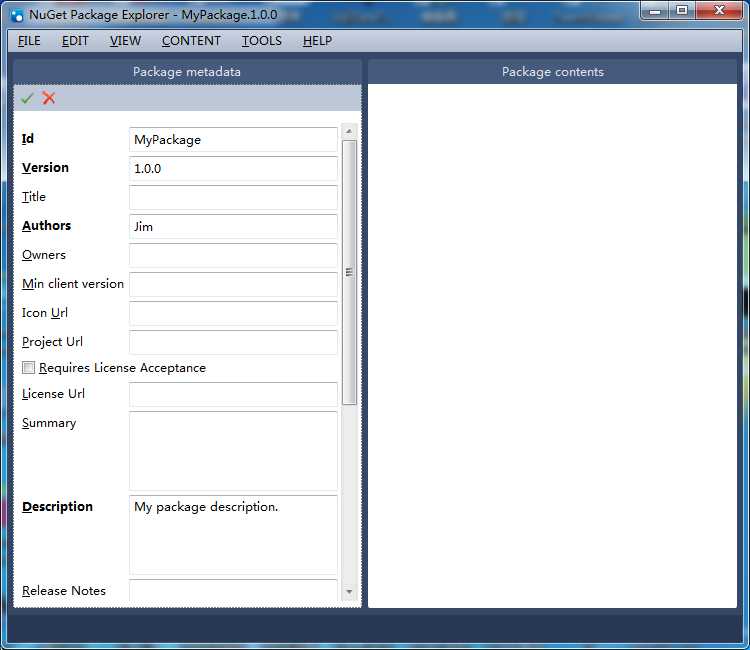The width and height of the screenshot is (750, 650).
Task: Open the VIEW menu
Action: (x=125, y=41)
